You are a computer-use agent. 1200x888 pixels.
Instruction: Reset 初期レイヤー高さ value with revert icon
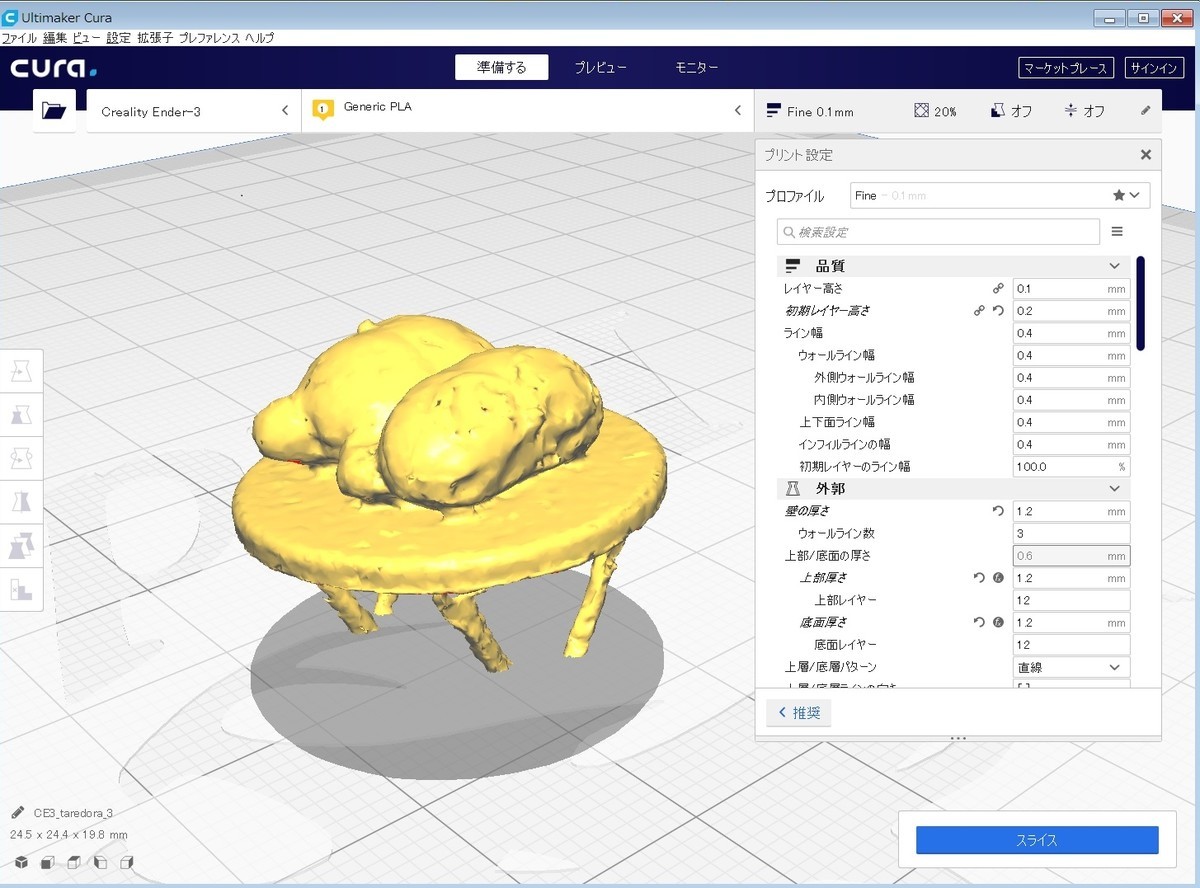[998, 311]
